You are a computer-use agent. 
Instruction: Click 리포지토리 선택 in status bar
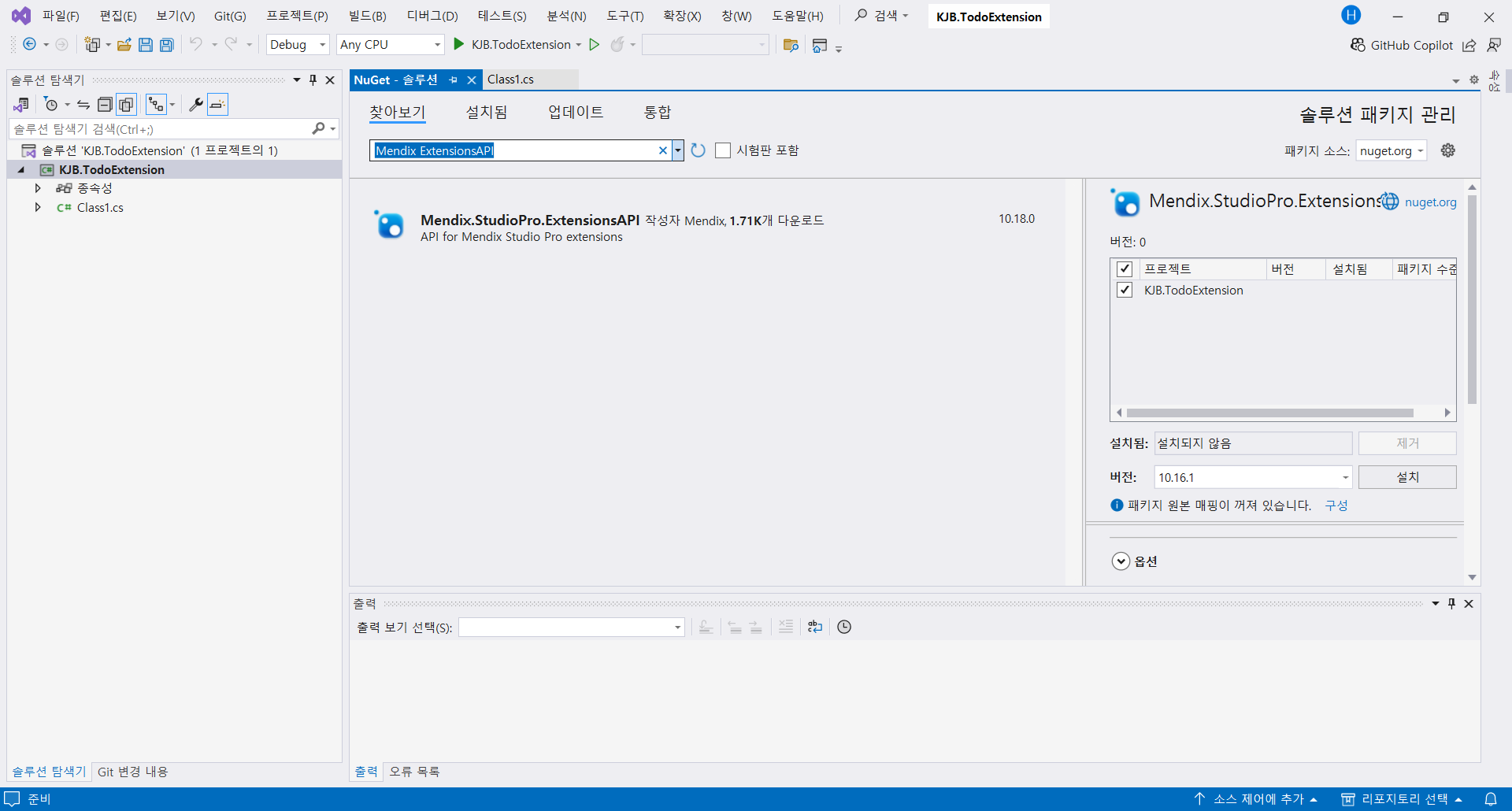1403,798
